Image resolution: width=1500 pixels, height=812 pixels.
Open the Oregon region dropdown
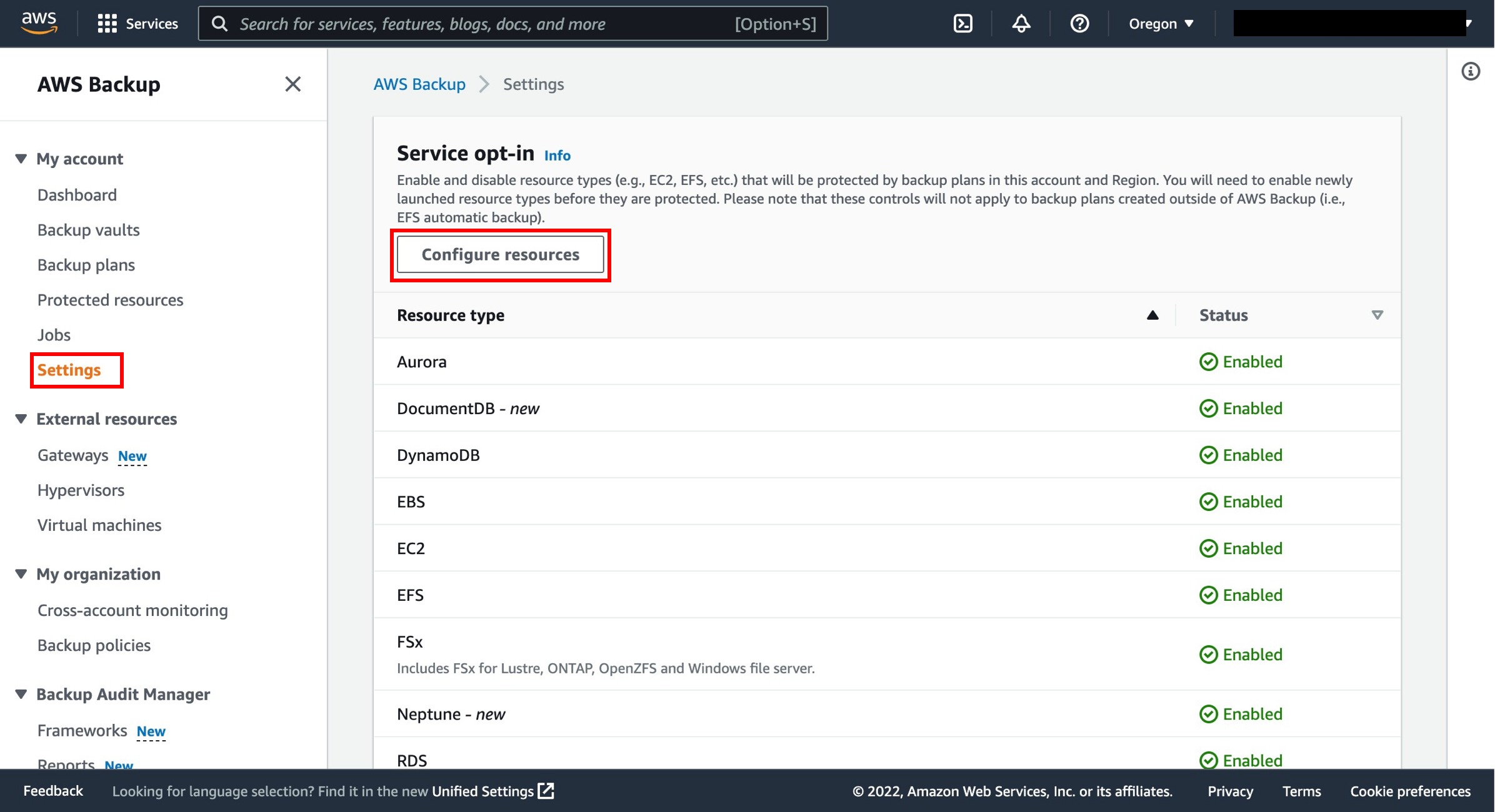(1161, 24)
